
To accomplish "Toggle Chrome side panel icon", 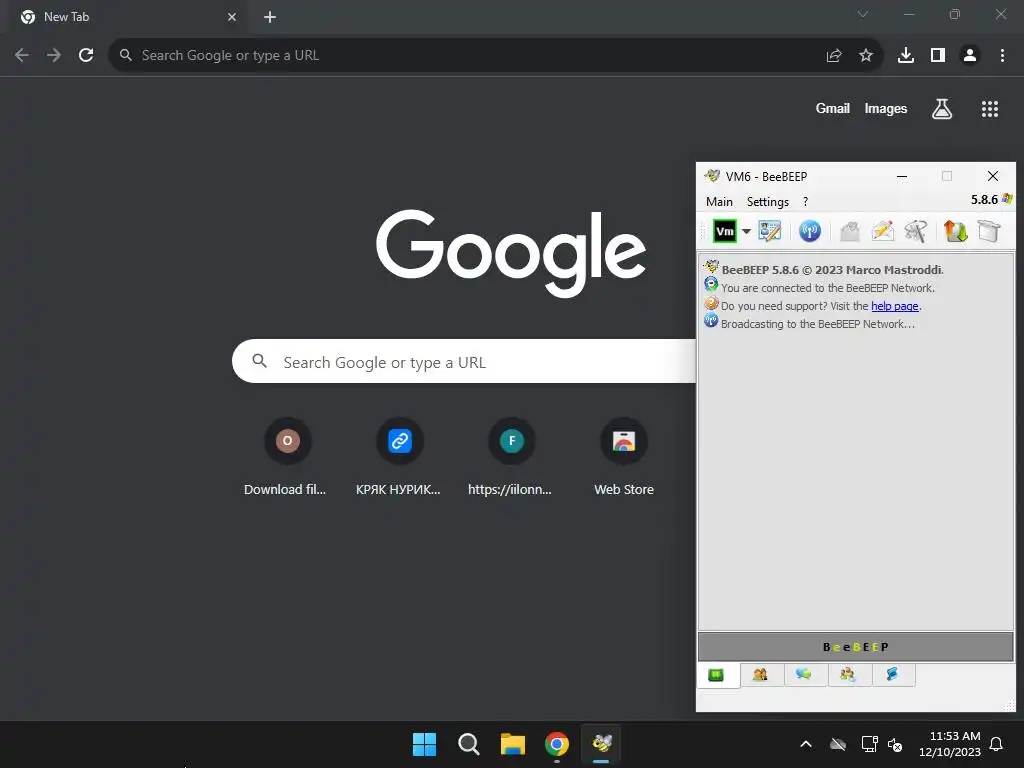I will (938, 56).
